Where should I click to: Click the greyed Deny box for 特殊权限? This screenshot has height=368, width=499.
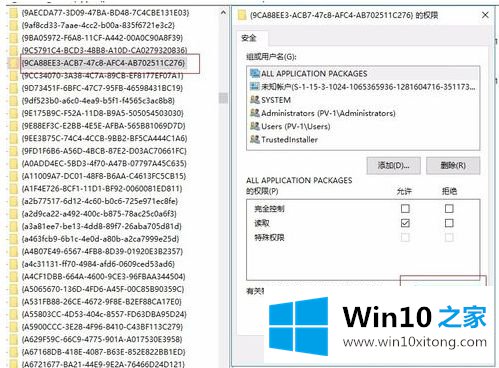[449, 237]
